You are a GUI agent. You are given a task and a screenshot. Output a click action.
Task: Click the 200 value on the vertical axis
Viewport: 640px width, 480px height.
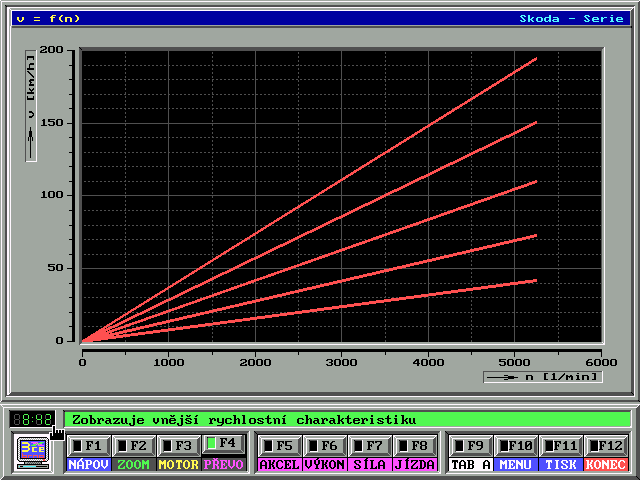pos(51,50)
